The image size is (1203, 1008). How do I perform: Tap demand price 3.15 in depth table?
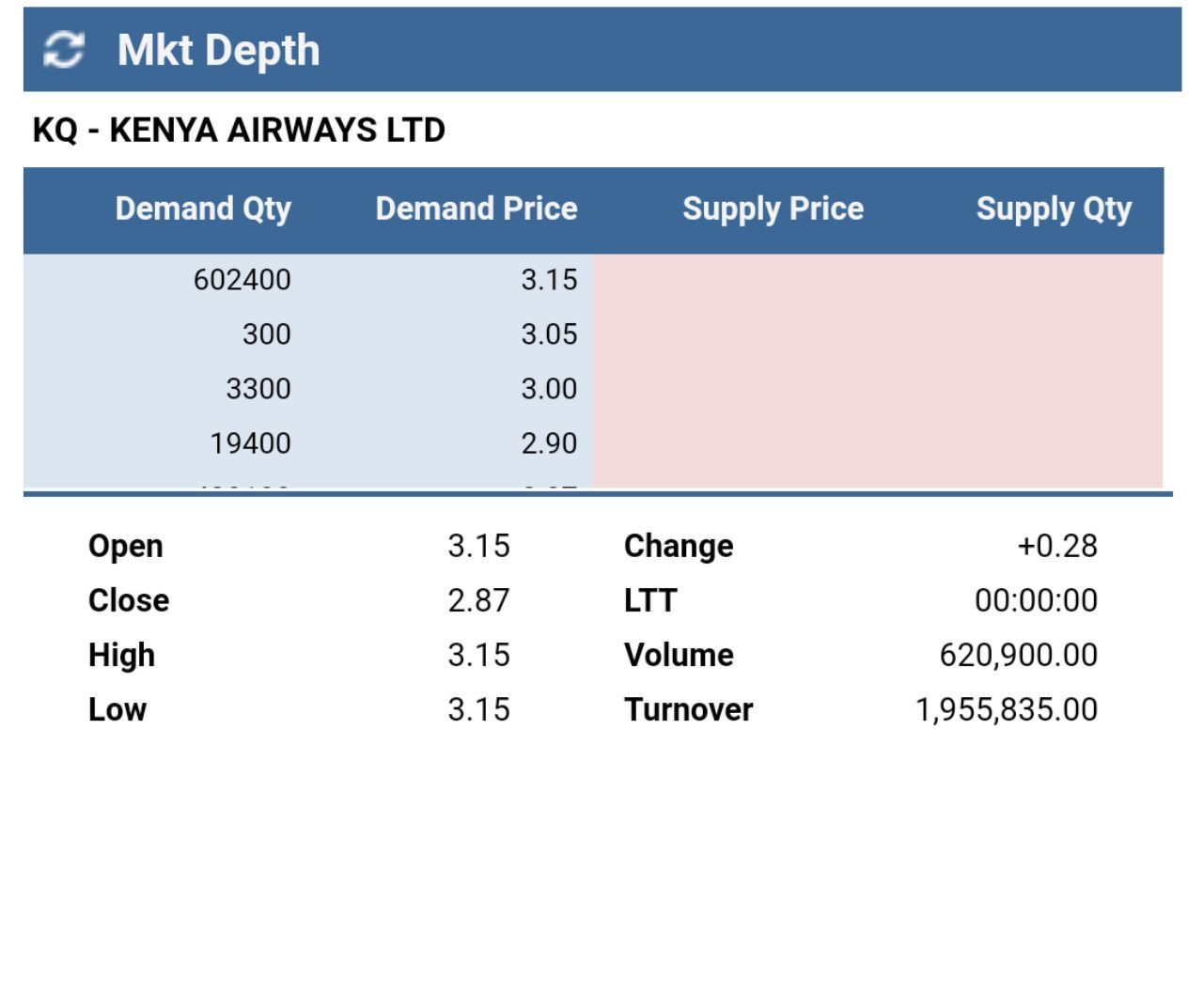pyautogui.click(x=549, y=280)
